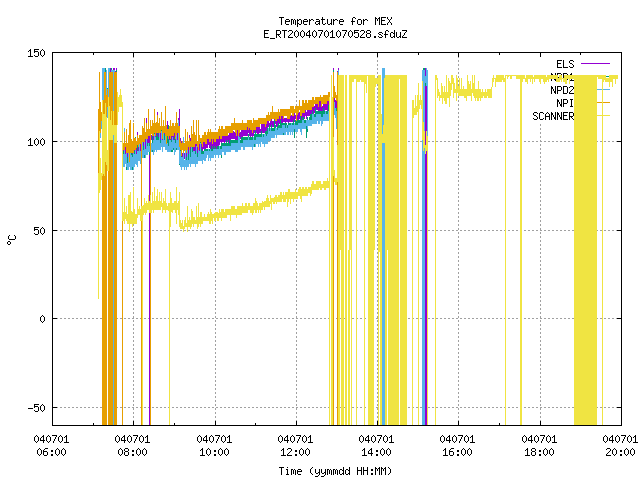The image size is (640, 480).
Task: Click the x-axis label '040701 14:00'
Action: (376, 446)
